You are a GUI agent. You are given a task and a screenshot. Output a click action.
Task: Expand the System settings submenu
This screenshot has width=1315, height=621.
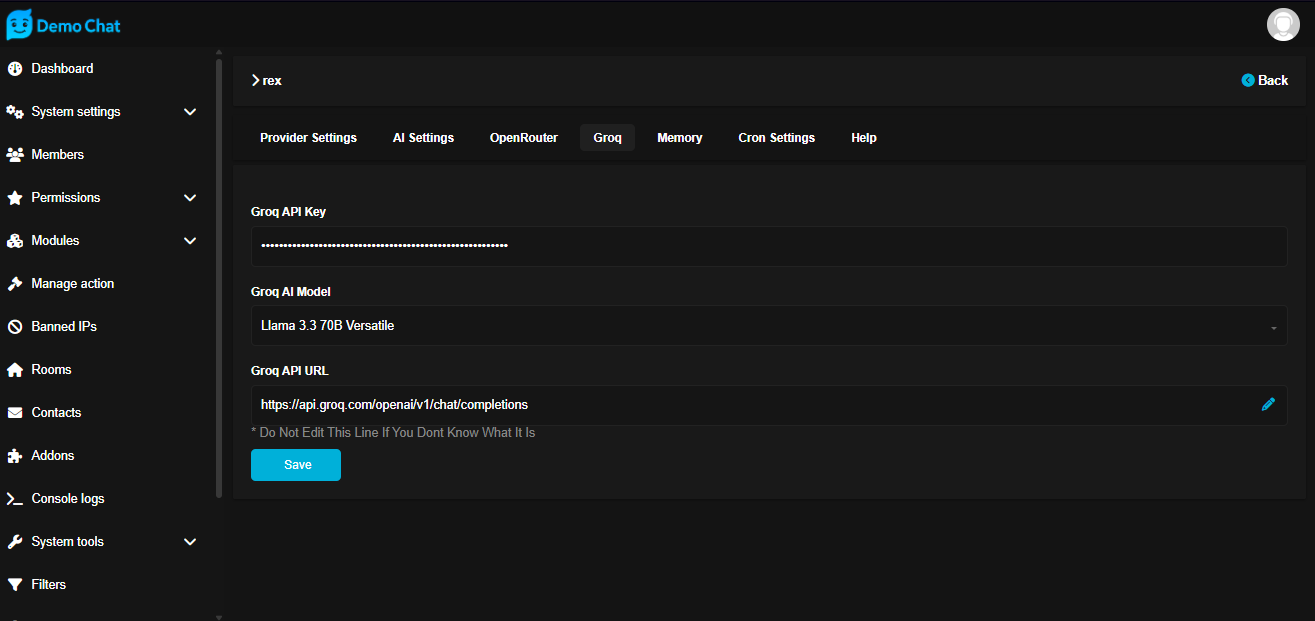click(x=190, y=112)
